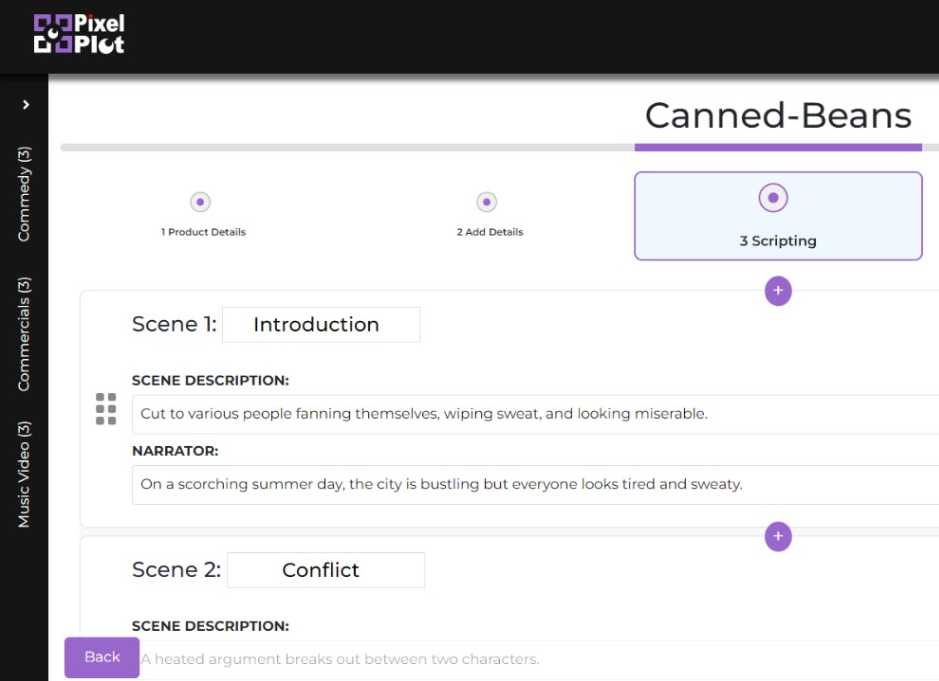Screen dimensions: 939x681
Task: Click the Pixel squares in the logo
Action: click(51, 31)
